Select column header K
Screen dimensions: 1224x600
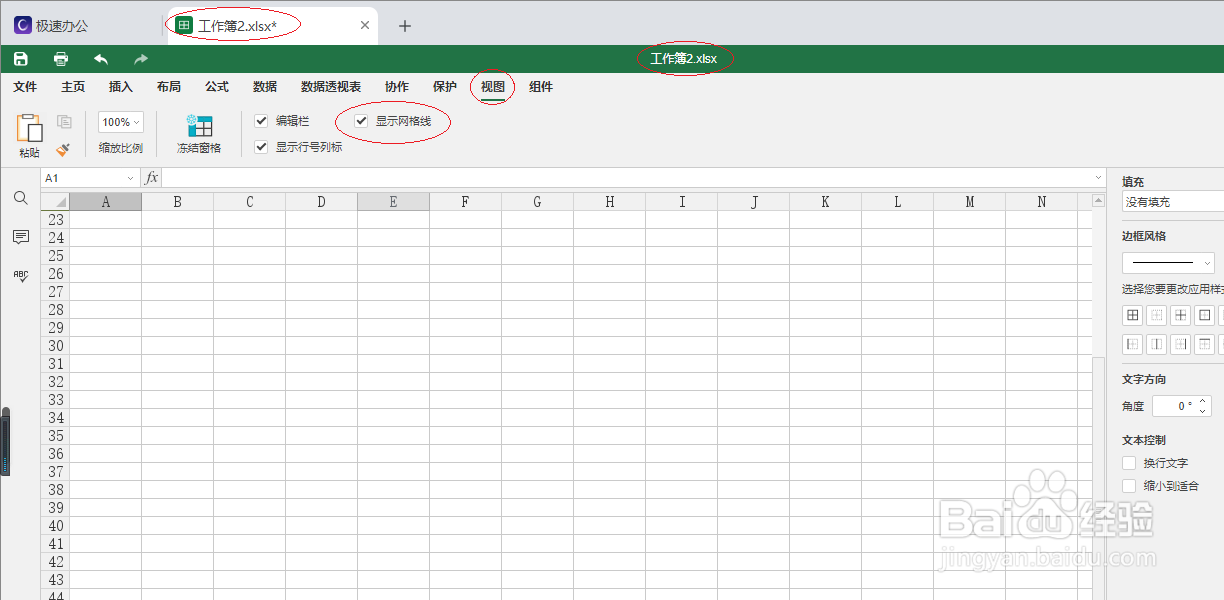pyautogui.click(x=825, y=202)
